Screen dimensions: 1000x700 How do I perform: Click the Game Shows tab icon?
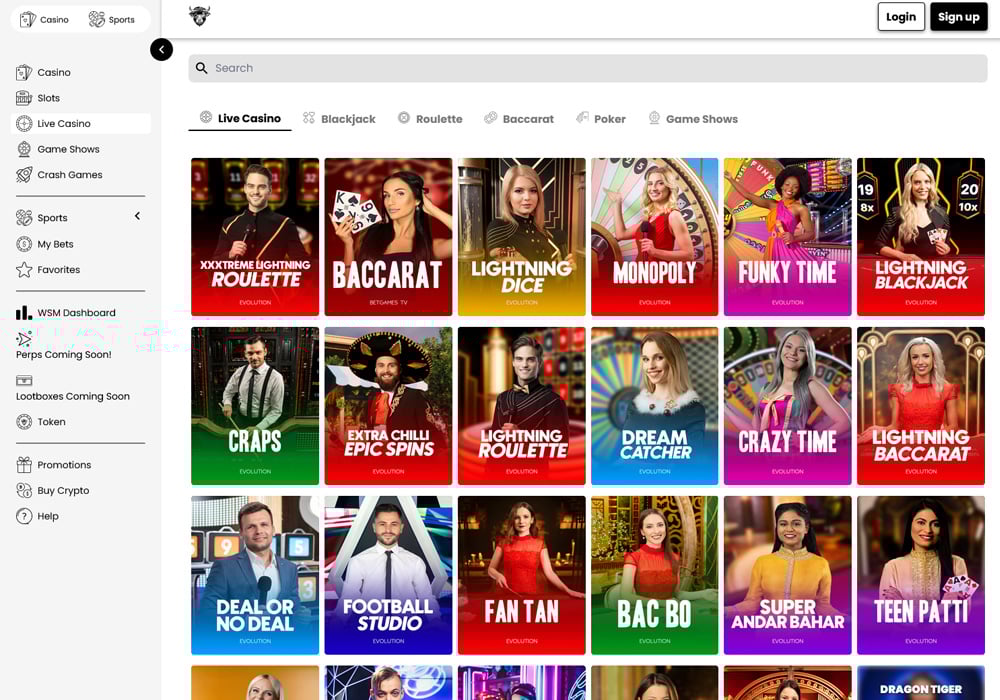[654, 118]
